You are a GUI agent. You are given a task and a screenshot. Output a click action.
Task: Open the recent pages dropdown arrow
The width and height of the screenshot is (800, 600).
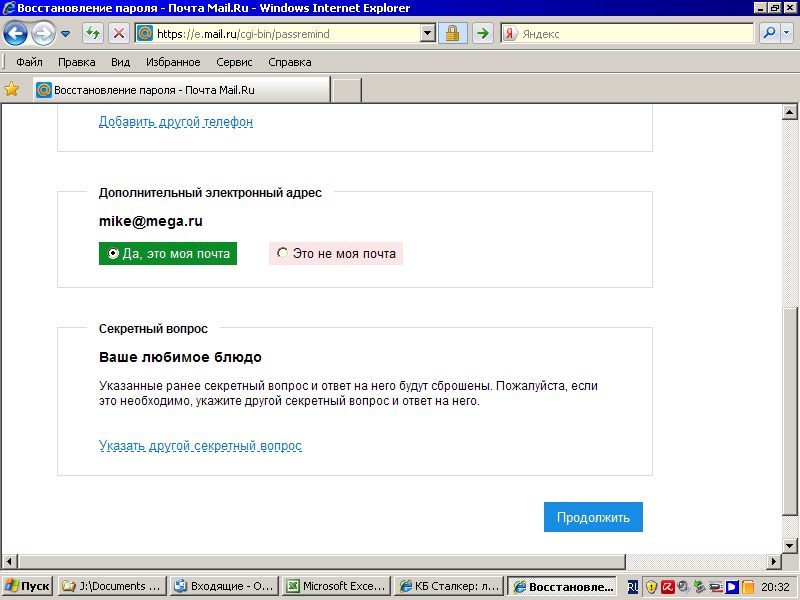coord(66,33)
